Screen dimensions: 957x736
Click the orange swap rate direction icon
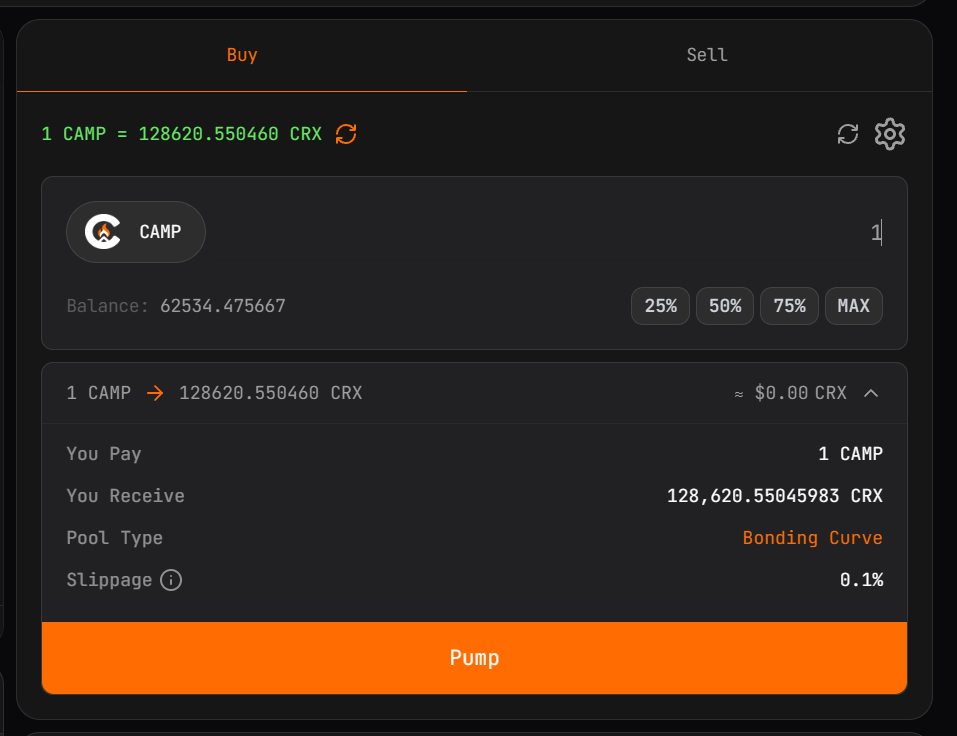coord(346,134)
